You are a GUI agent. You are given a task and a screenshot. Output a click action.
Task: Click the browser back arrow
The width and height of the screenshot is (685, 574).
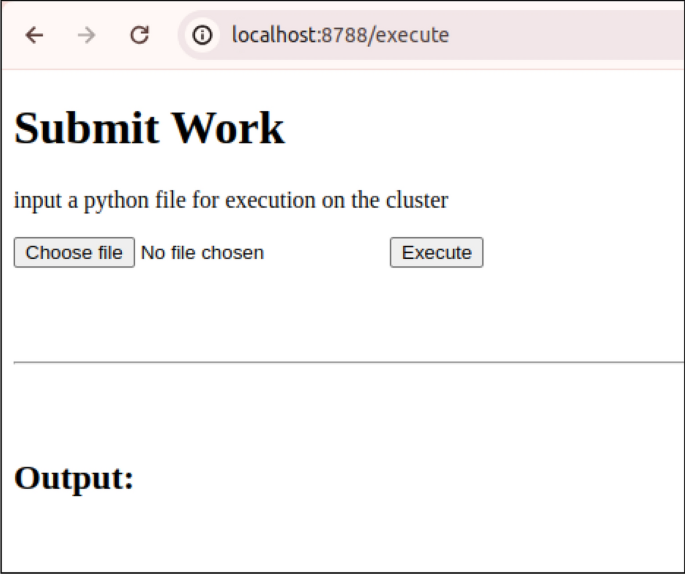(x=35, y=36)
